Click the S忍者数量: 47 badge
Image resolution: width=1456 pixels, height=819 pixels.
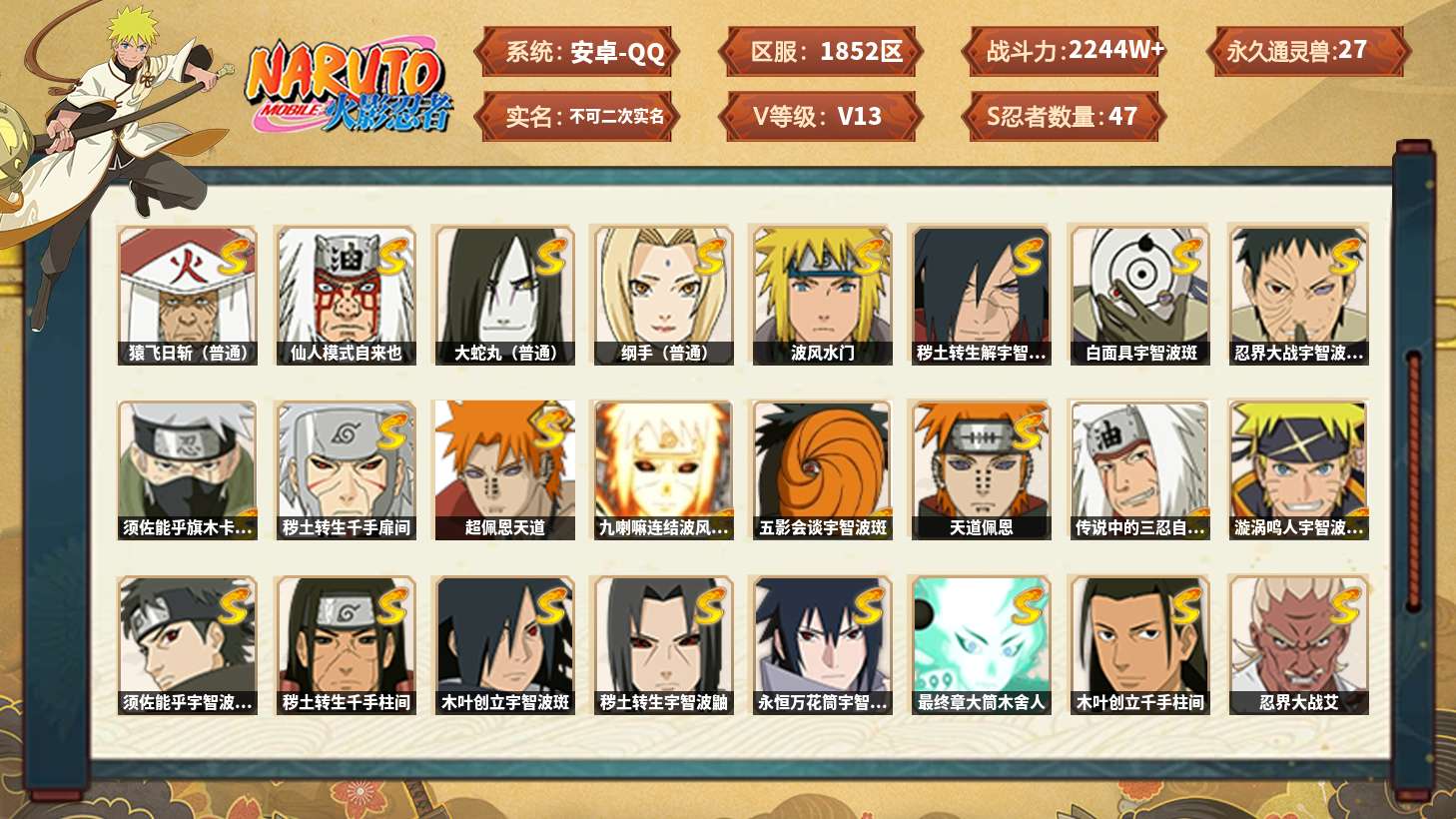pyautogui.click(x=1064, y=117)
